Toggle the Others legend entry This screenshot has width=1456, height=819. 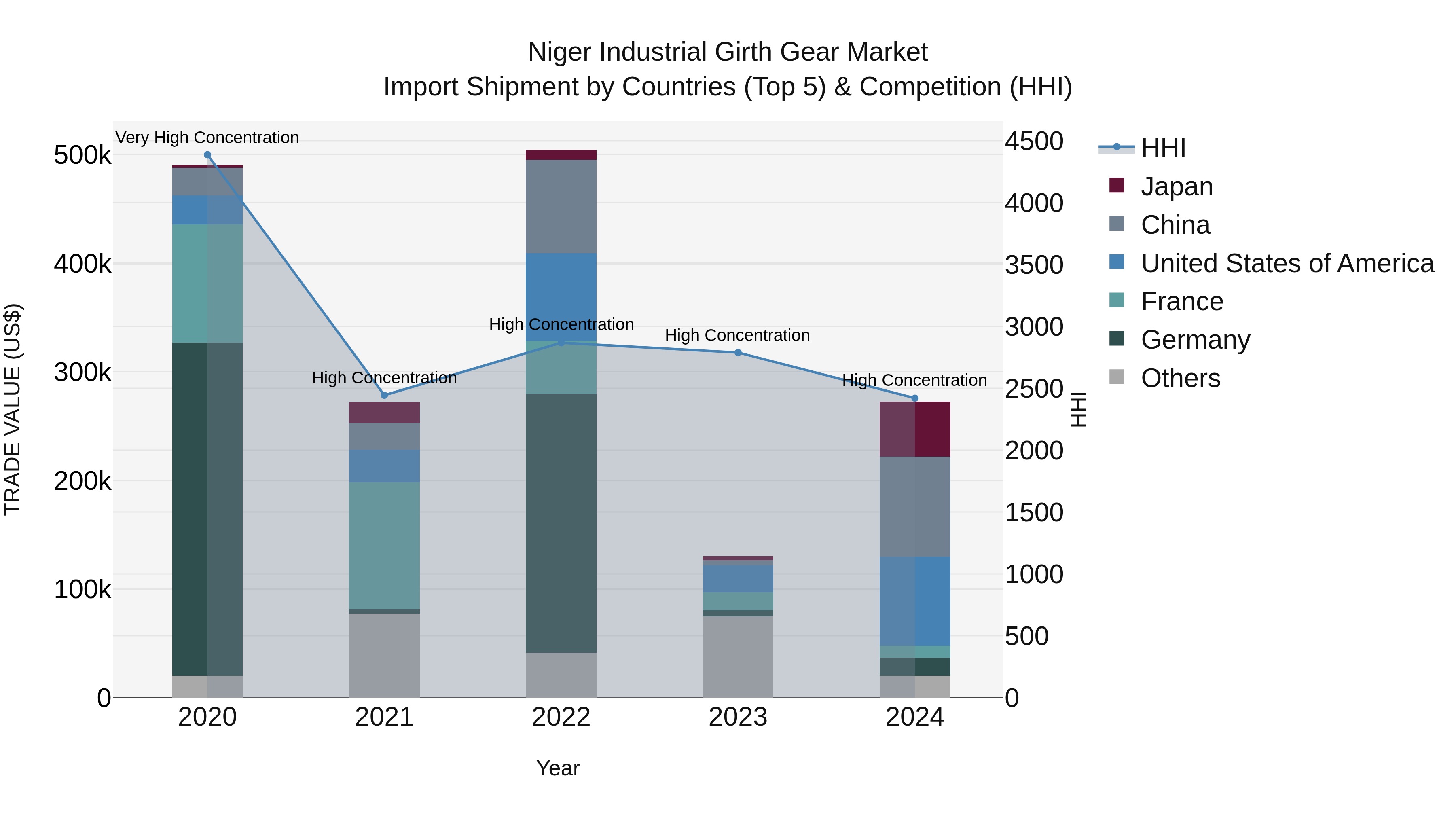tap(1164, 378)
